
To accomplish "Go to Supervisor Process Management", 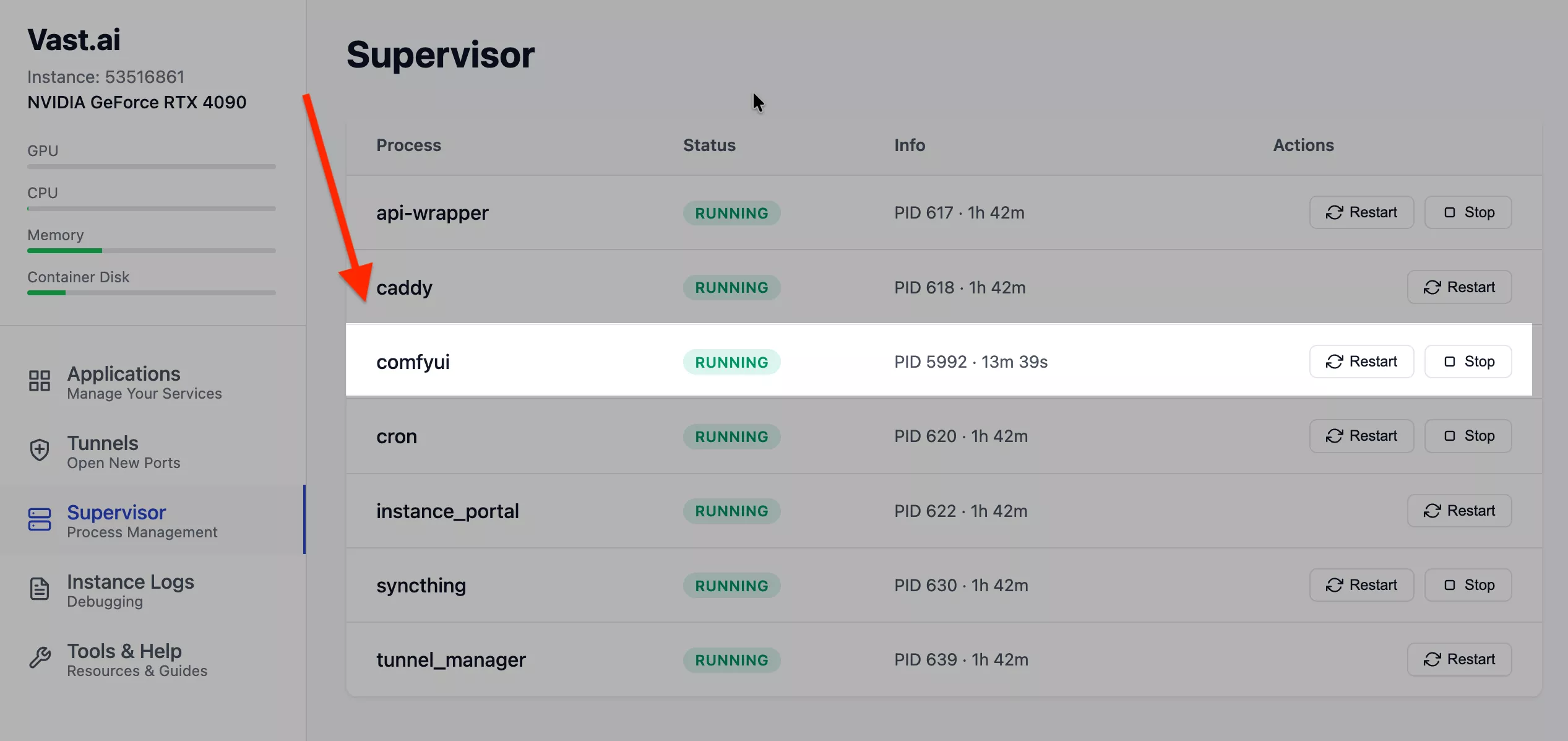I will tap(152, 521).
